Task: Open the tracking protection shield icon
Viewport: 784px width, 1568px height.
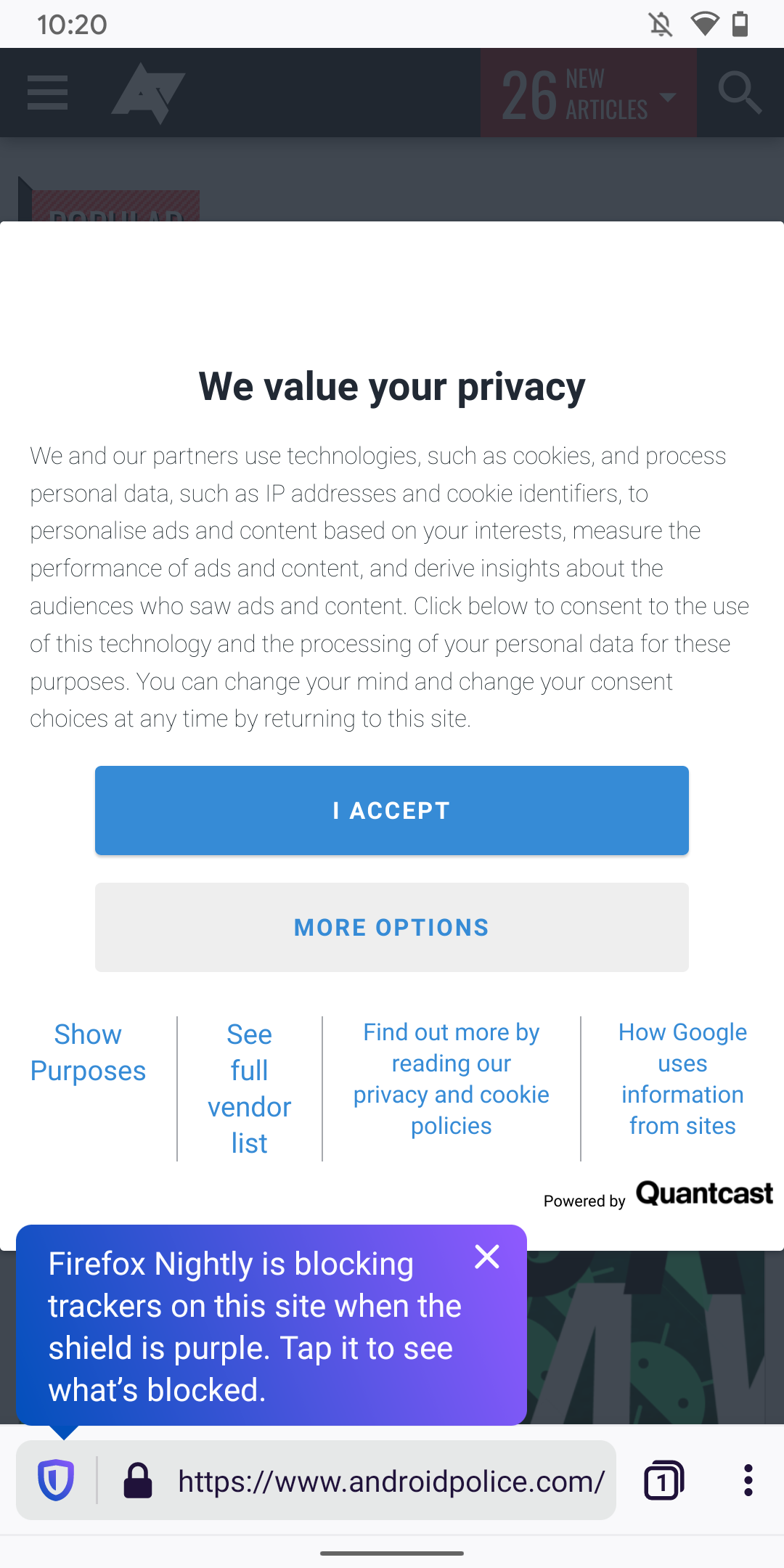Action: coord(57,1481)
